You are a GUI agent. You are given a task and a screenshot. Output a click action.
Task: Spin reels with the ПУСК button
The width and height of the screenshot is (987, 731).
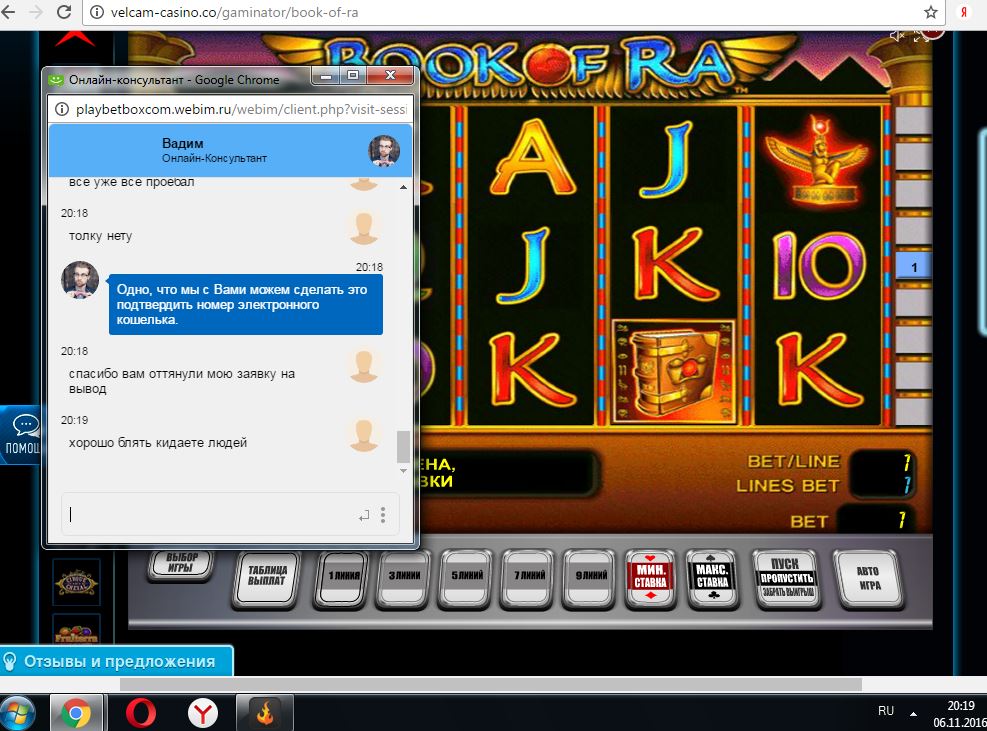coord(787,577)
